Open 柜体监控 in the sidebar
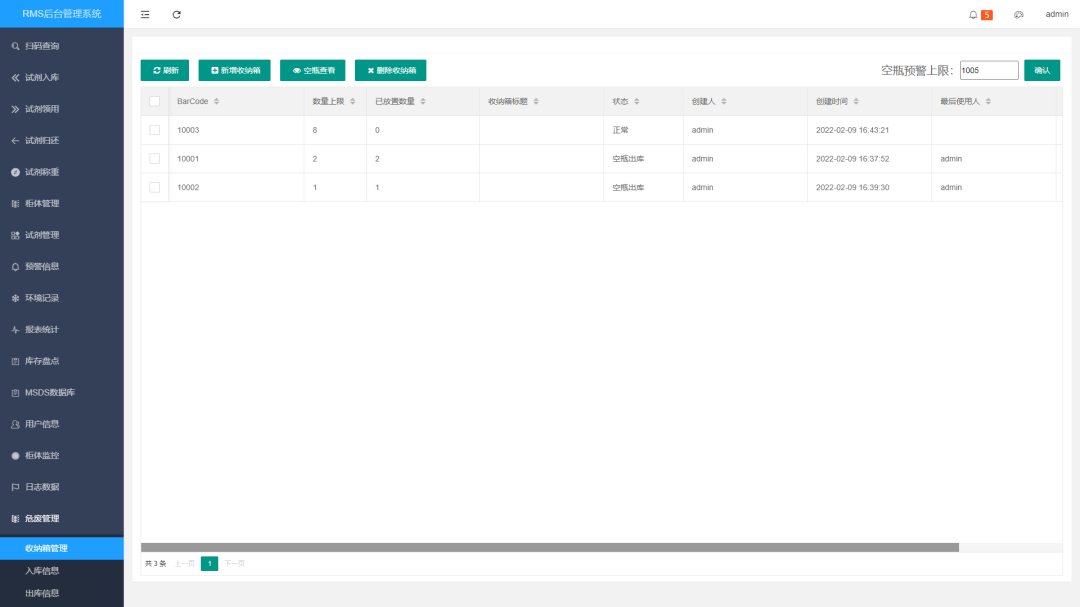1080x607 pixels. [62, 455]
